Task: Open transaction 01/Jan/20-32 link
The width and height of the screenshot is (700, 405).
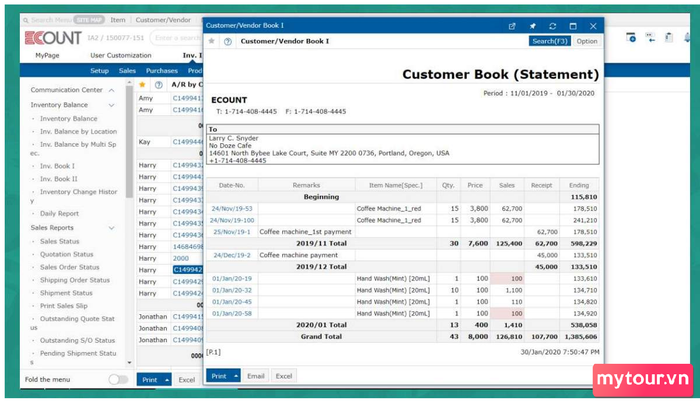Action: pyautogui.click(x=232, y=290)
